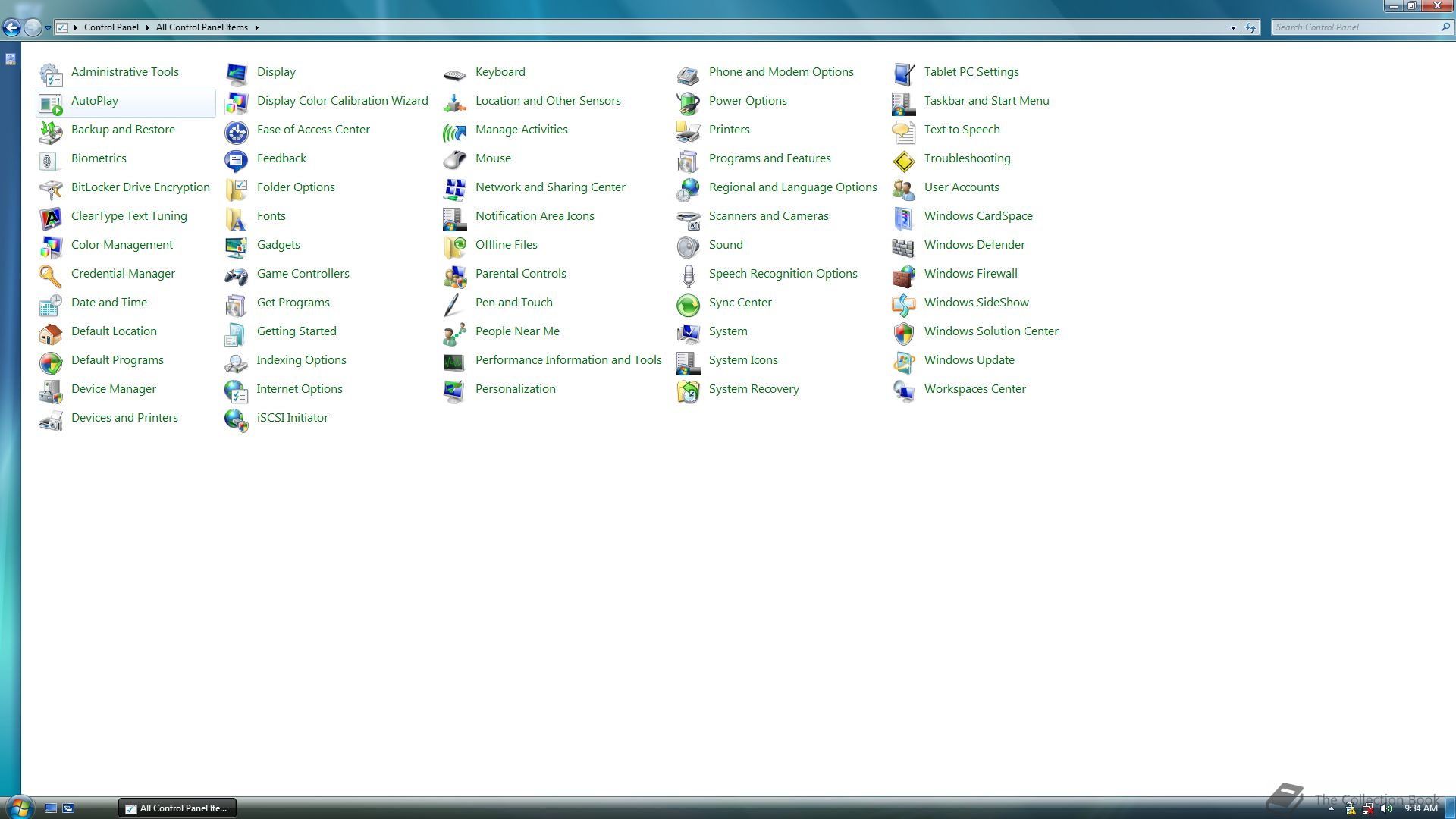Open the BitLocker Drive Encryption icon
Screen dimensions: 1456x819
(51, 190)
